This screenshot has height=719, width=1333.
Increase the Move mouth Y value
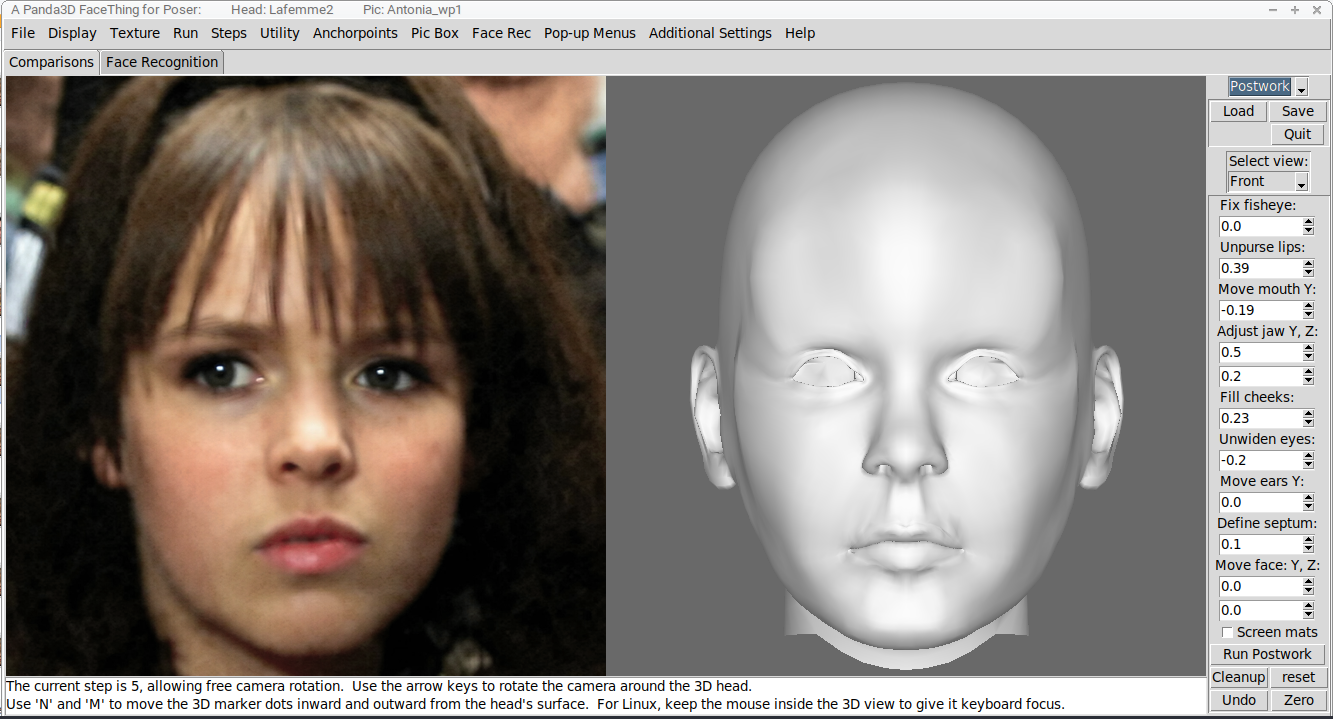(1309, 306)
